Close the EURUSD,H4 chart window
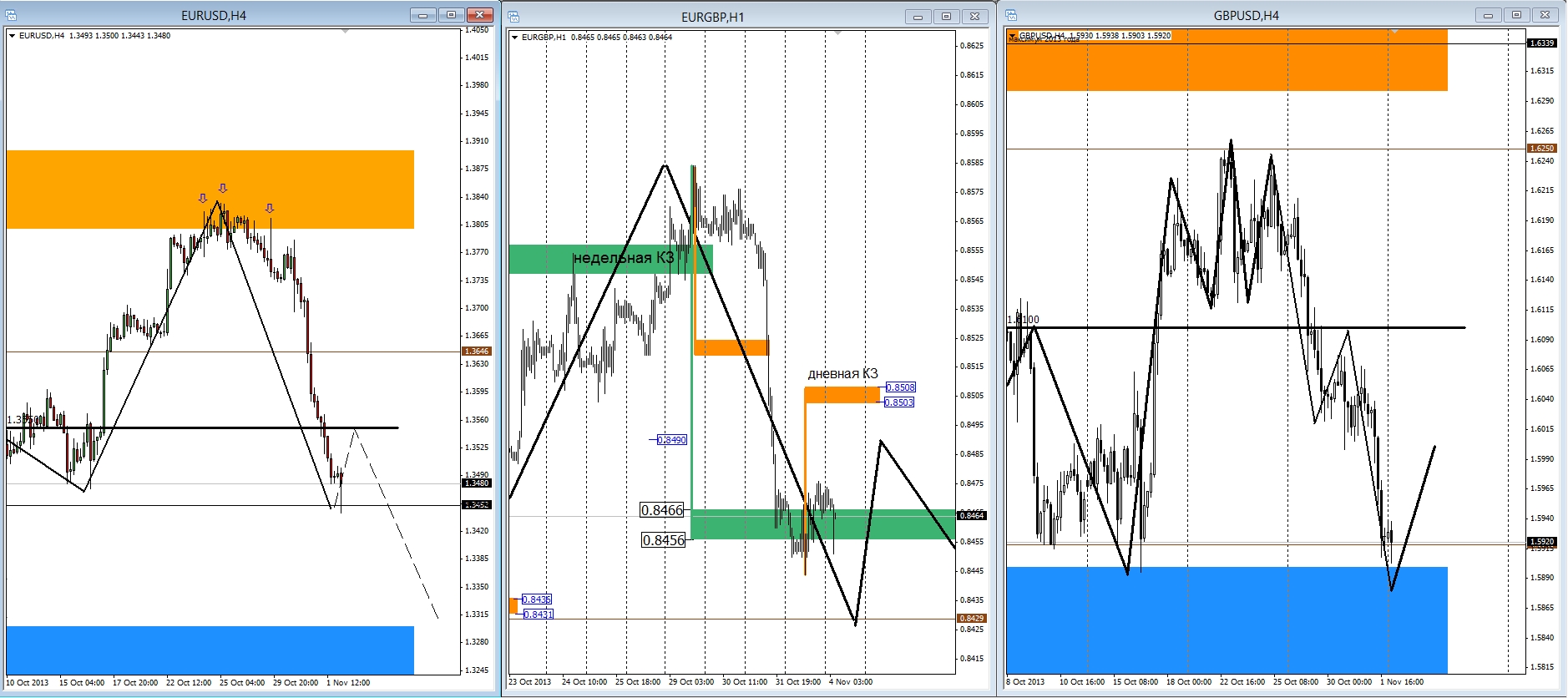Image resolution: width=1568 pixels, height=698 pixels. pyautogui.click(x=480, y=15)
